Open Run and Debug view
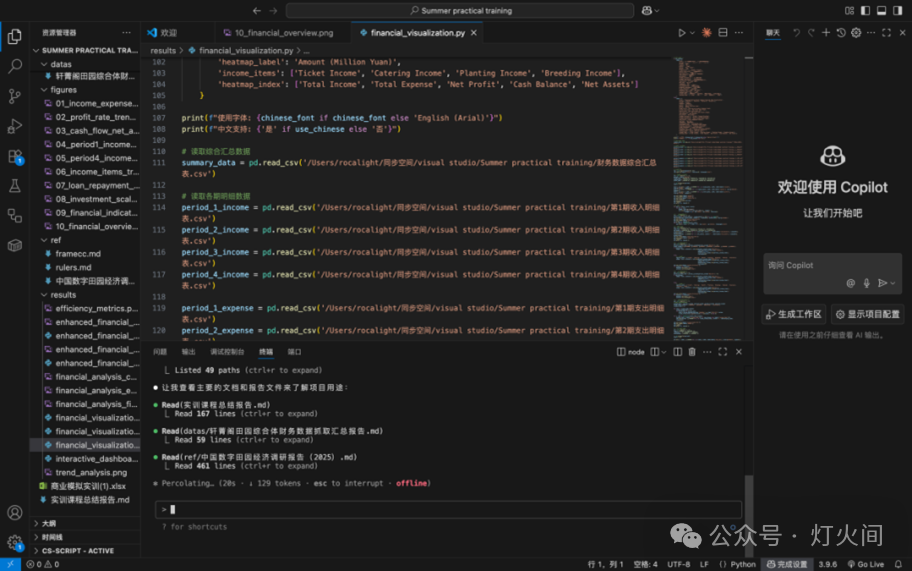 [15, 126]
